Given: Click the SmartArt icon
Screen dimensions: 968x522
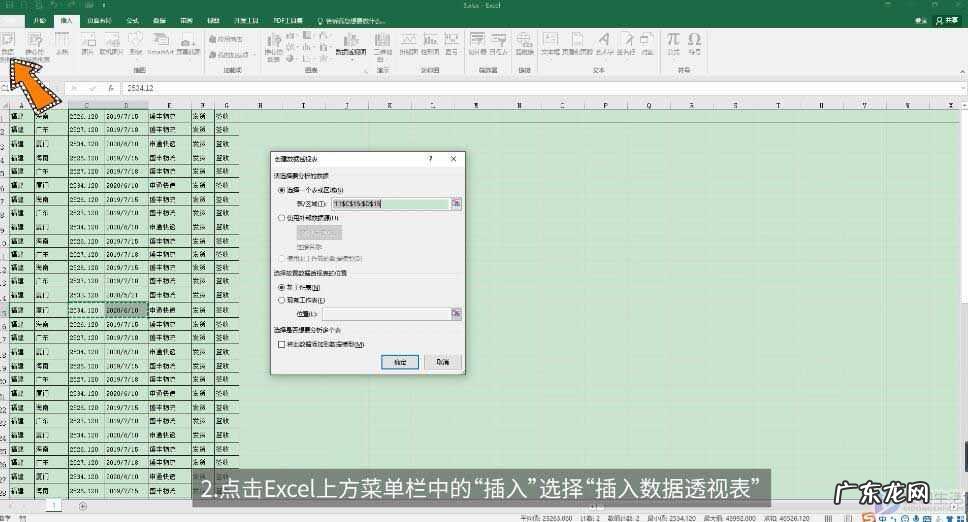Looking at the screenshot, I should pyautogui.click(x=161, y=44).
